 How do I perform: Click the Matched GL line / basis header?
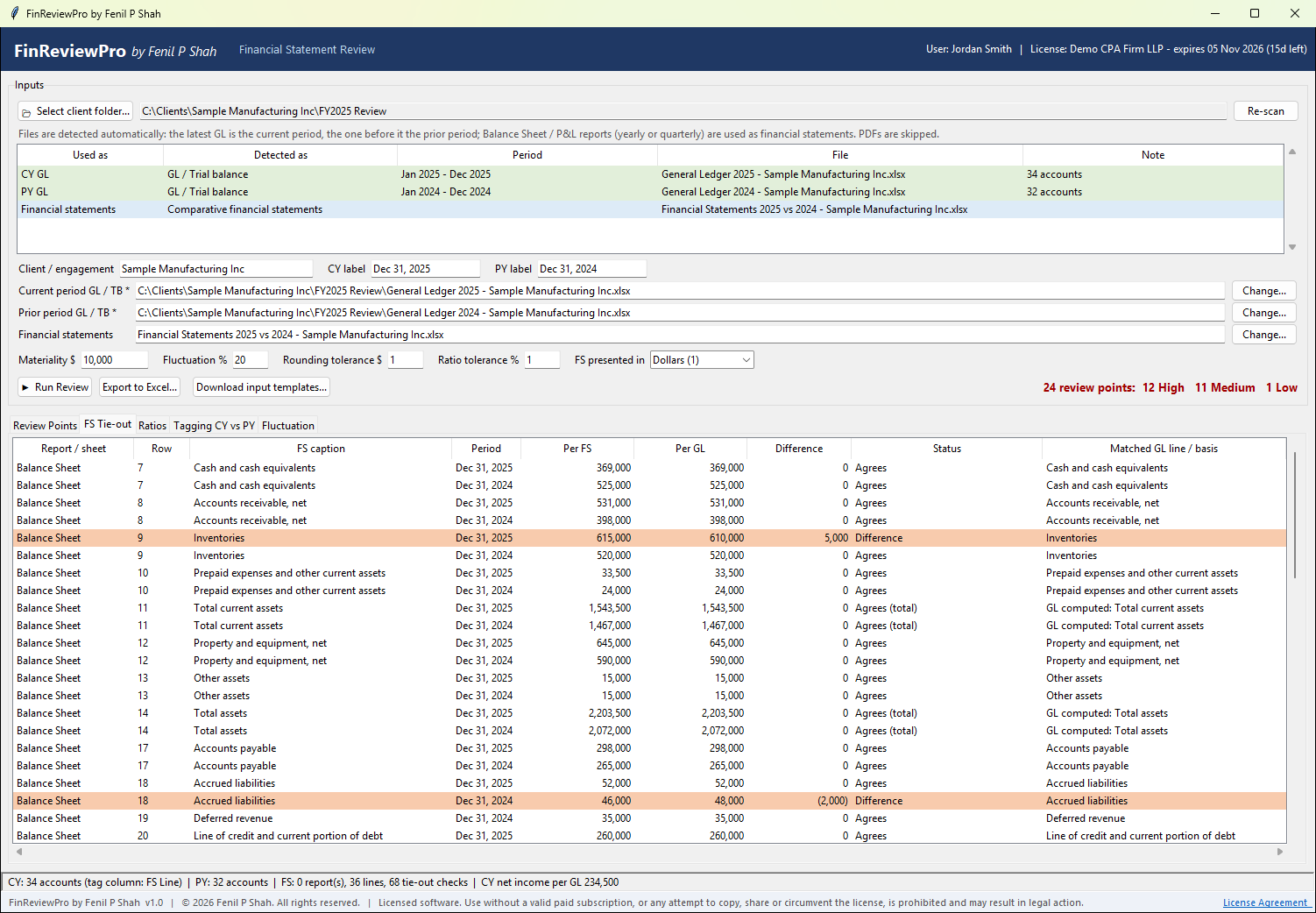1164,449
